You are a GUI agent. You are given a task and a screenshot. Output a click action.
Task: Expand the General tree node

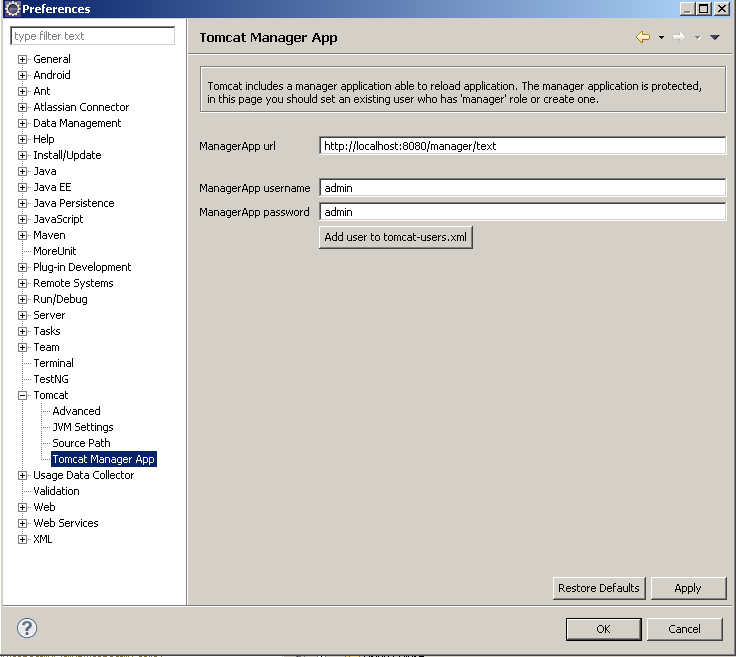(x=22, y=59)
